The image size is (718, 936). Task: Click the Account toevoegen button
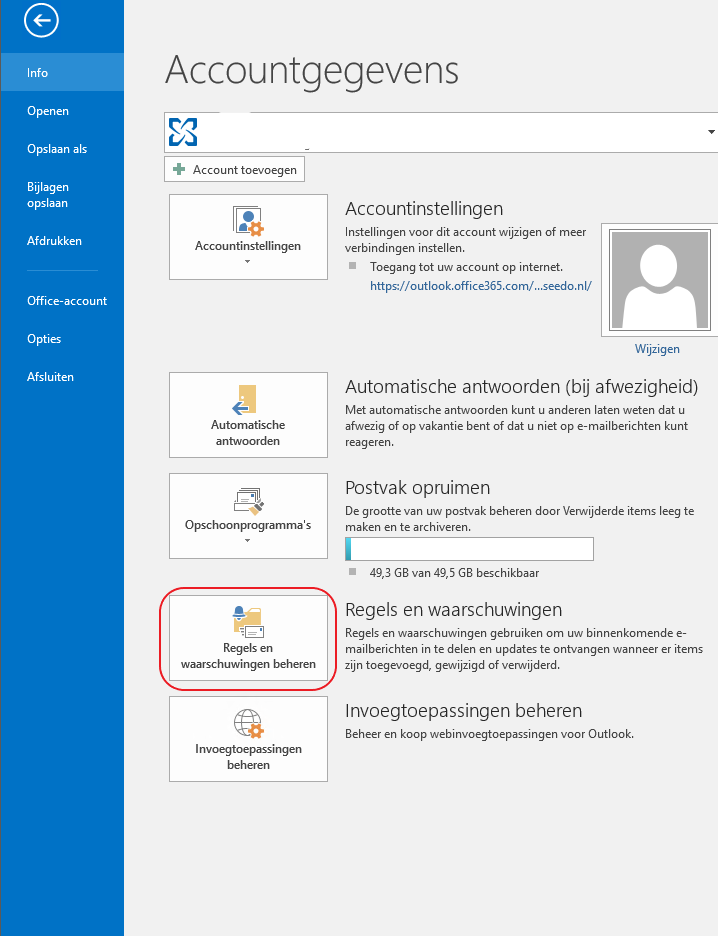click(235, 170)
